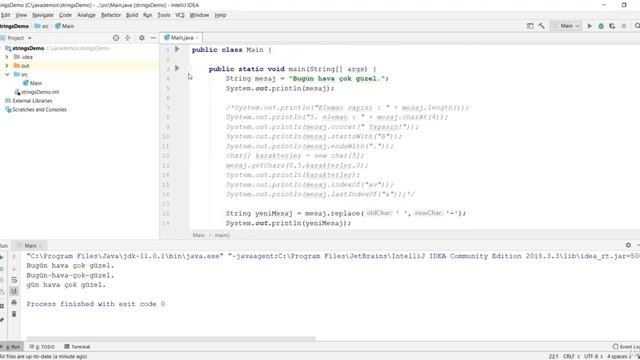640x360 pixels.
Task: Select the Main tab in Run panel
Action: point(30,245)
